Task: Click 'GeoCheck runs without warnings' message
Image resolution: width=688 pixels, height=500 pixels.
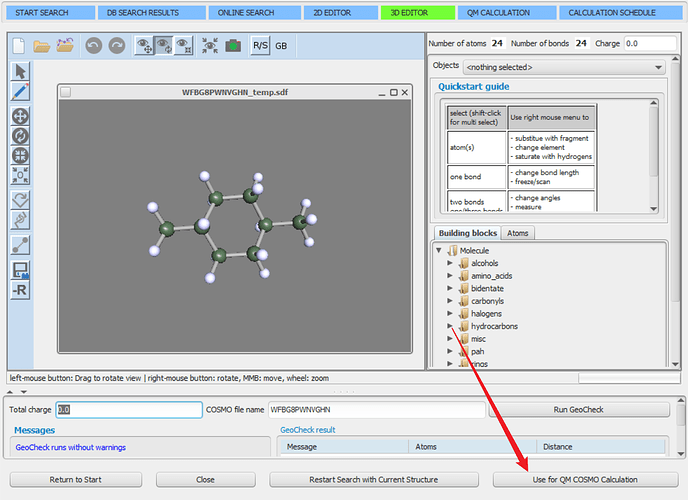Action: (x=71, y=447)
